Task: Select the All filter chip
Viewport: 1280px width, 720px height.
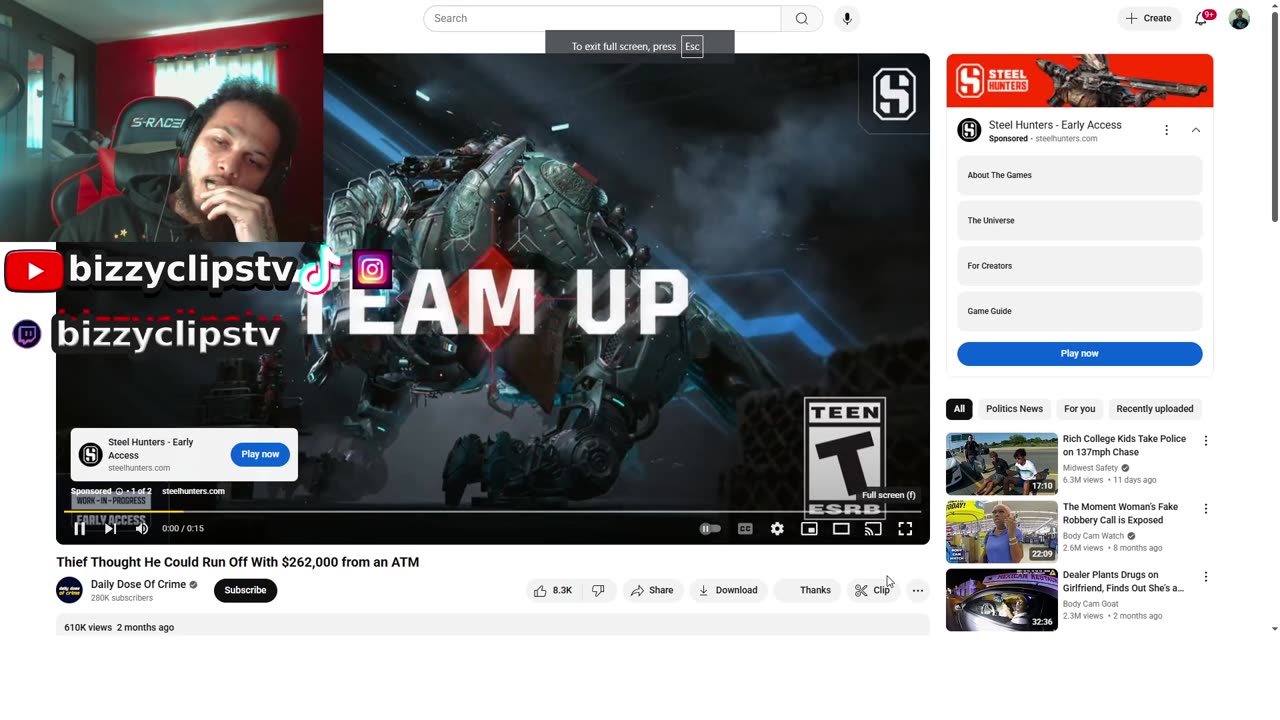Action: click(x=959, y=408)
